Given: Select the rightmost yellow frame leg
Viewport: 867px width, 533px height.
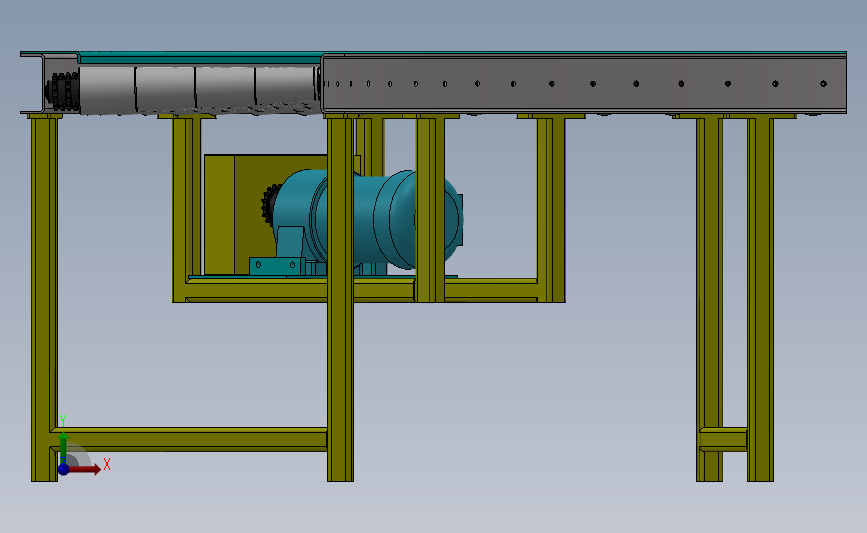Looking at the screenshot, I should [x=760, y=299].
